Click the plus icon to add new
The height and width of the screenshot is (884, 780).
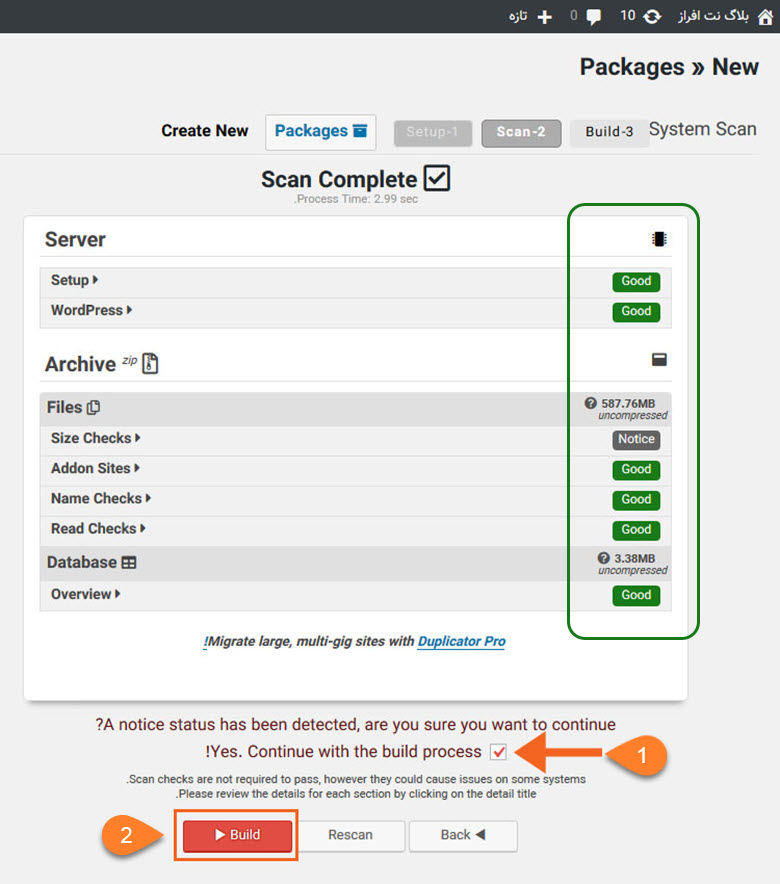(544, 17)
